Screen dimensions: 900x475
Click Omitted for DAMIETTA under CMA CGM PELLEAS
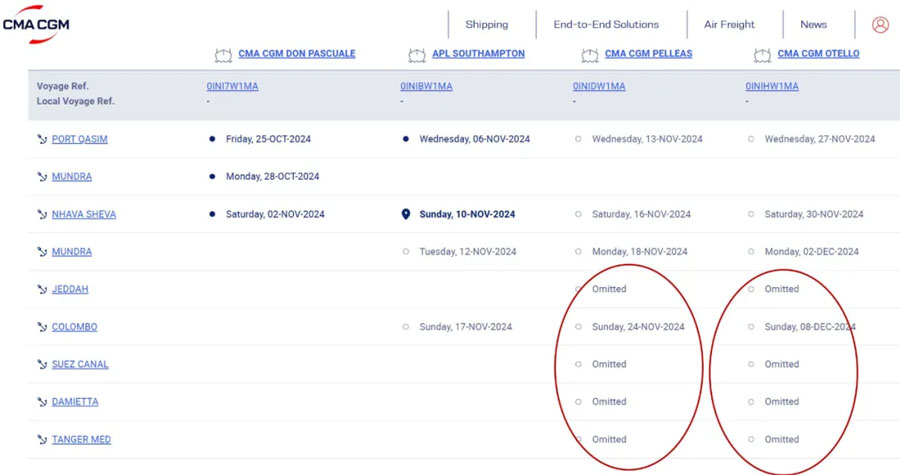click(609, 402)
